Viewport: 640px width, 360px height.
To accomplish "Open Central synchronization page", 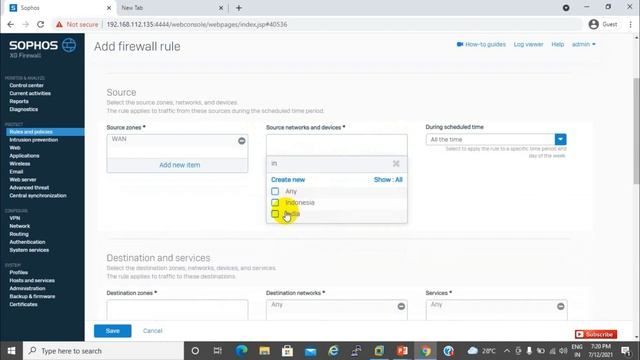I will click(x=38, y=196).
